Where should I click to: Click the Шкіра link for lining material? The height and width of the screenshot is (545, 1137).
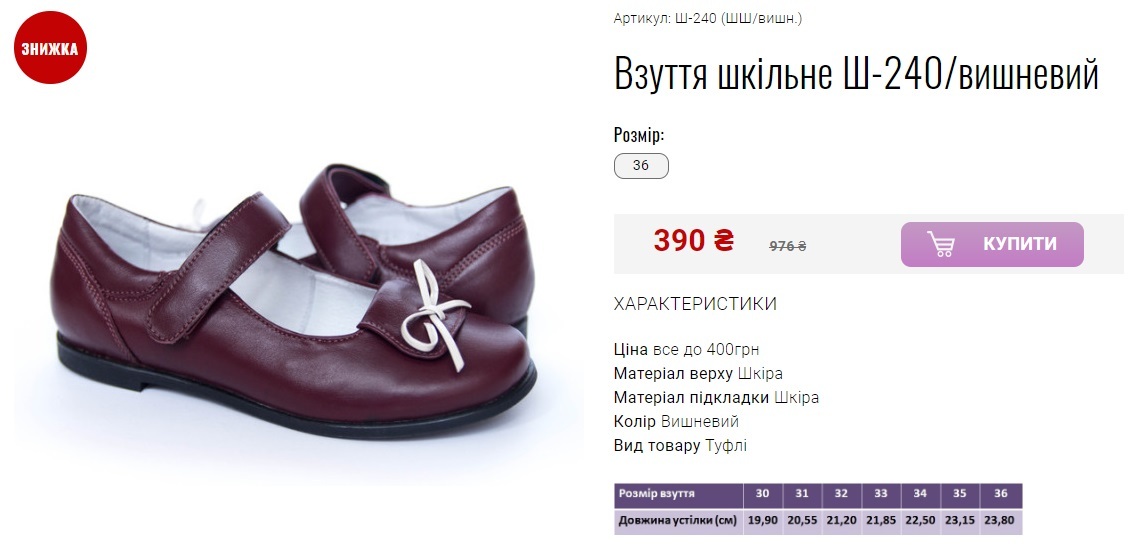[x=796, y=398]
